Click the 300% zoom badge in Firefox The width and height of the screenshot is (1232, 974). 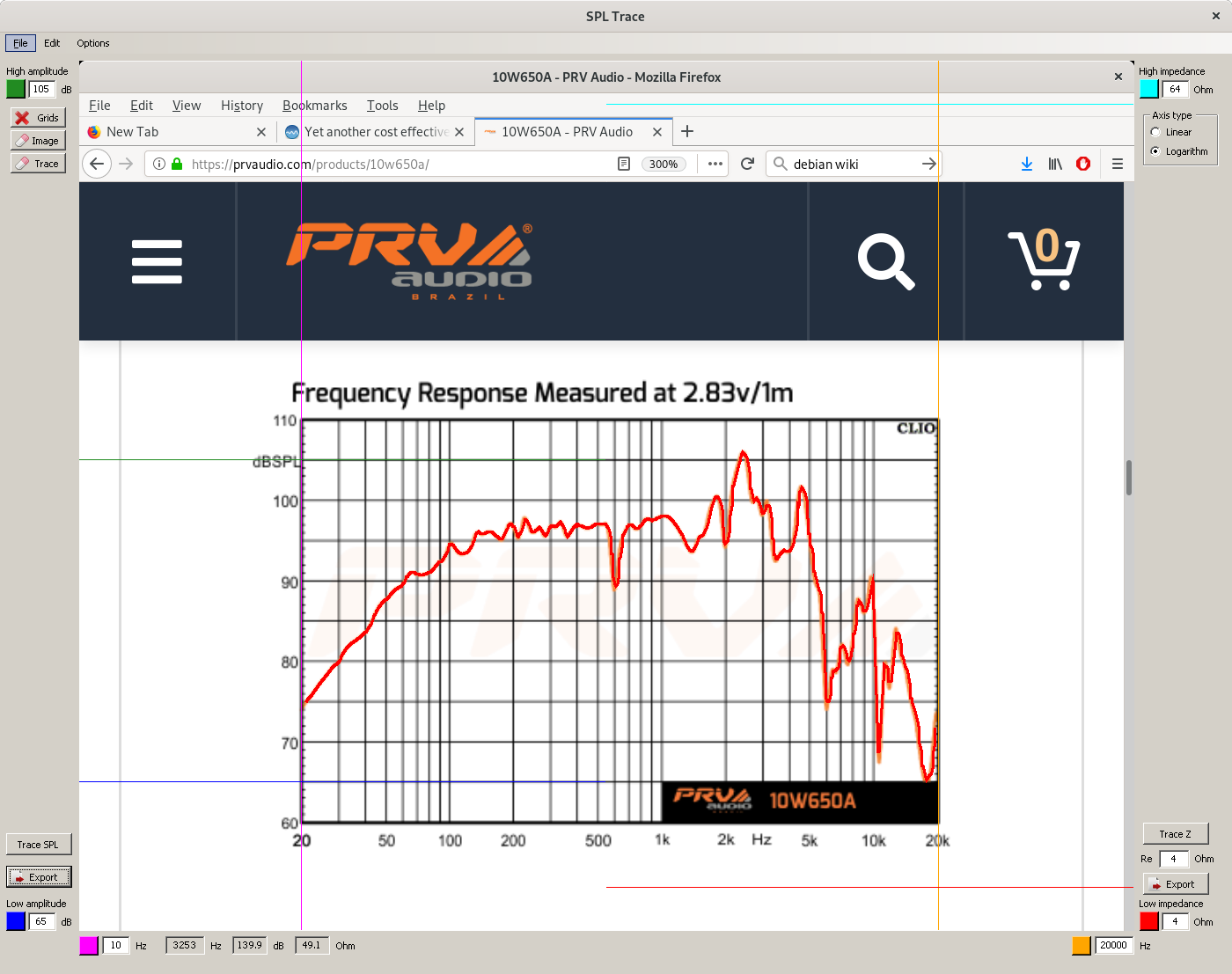(x=664, y=165)
